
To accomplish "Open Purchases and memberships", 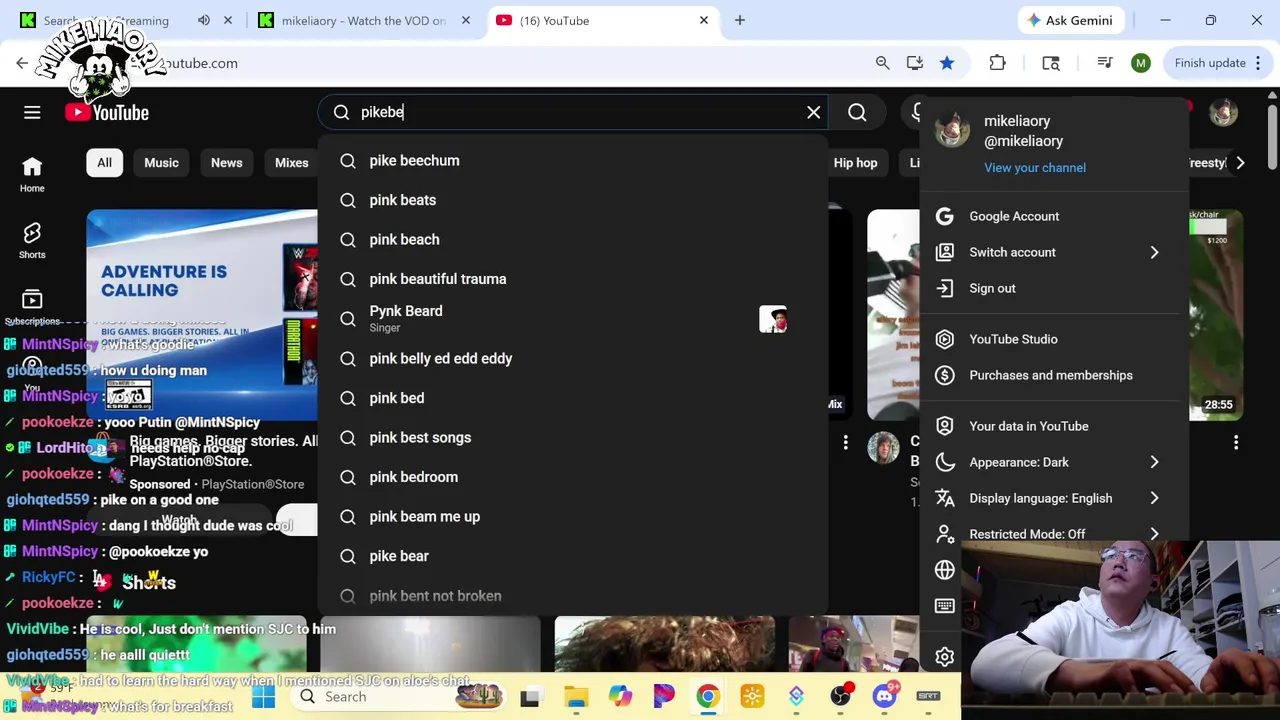I will (x=1055, y=375).
